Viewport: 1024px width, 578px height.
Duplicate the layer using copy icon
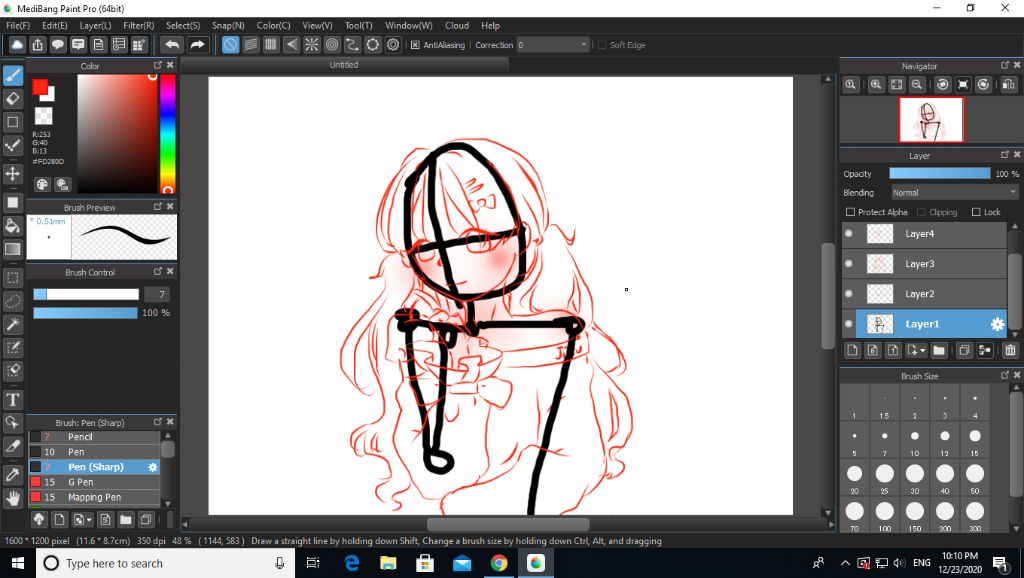pos(963,350)
